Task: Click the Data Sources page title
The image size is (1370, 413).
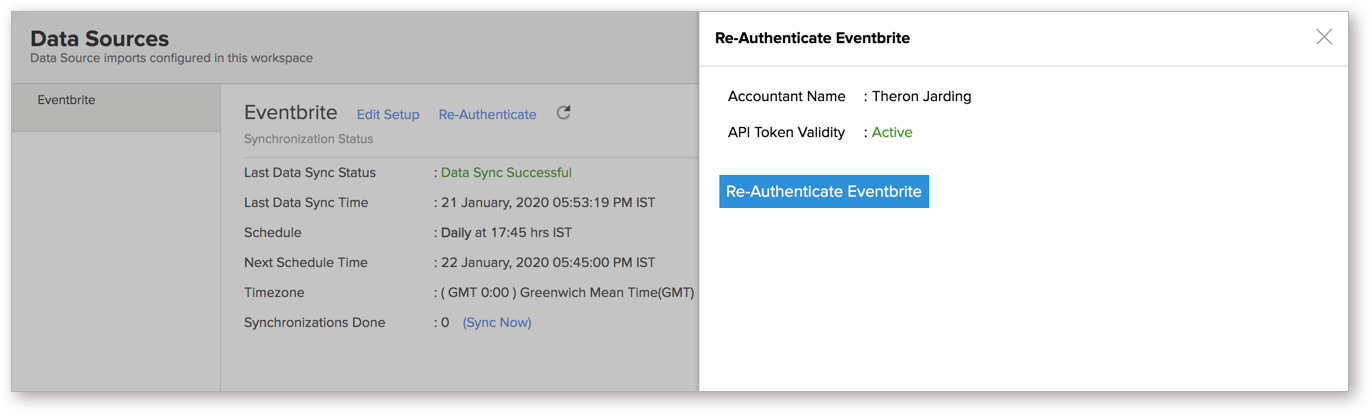Action: click(x=100, y=39)
